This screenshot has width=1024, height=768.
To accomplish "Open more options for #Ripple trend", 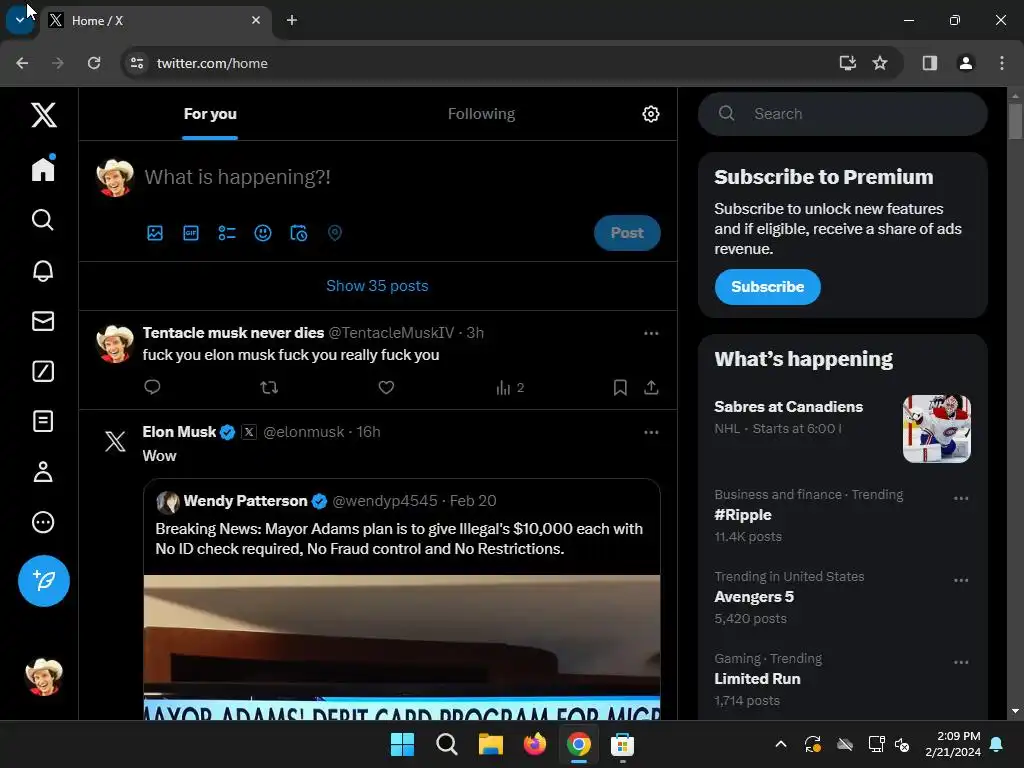I will (961, 498).
